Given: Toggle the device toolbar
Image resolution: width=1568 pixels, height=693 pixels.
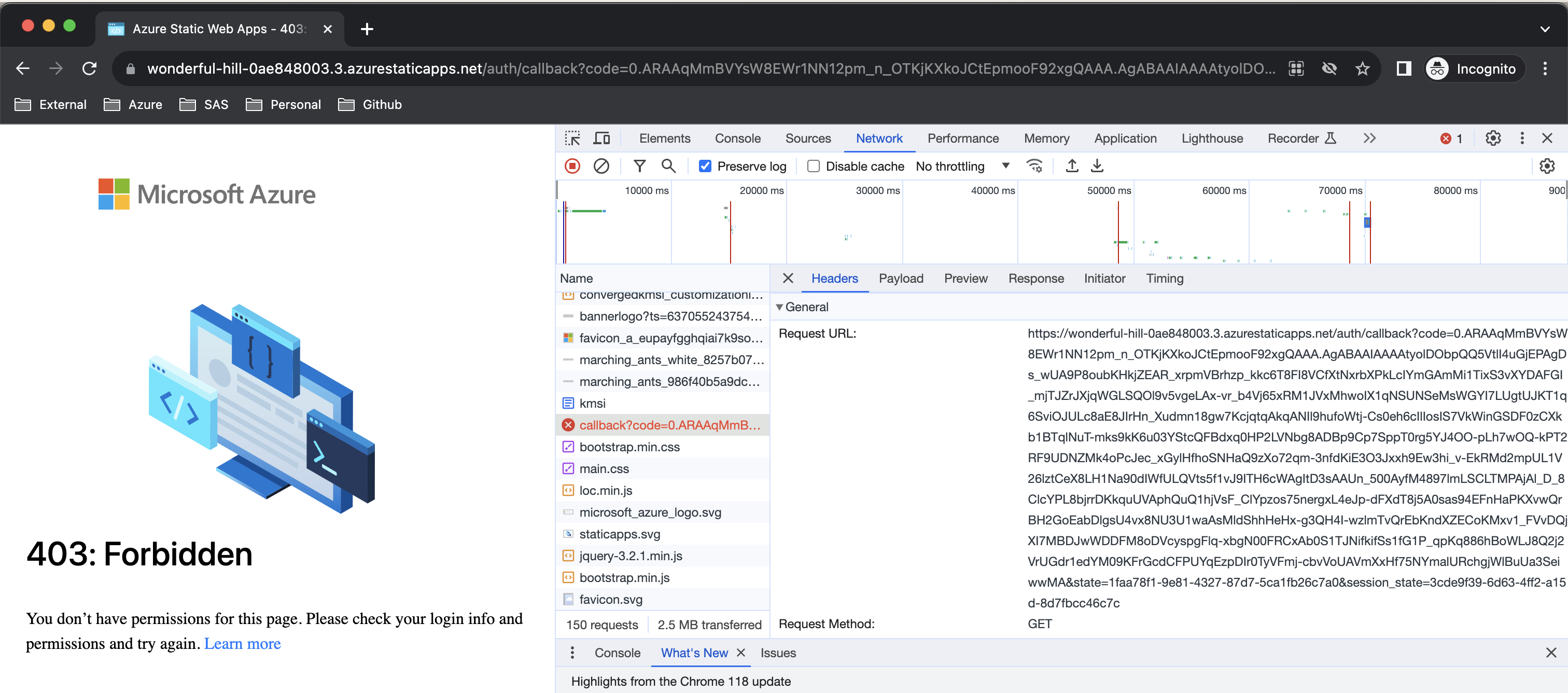Looking at the screenshot, I should (601, 138).
